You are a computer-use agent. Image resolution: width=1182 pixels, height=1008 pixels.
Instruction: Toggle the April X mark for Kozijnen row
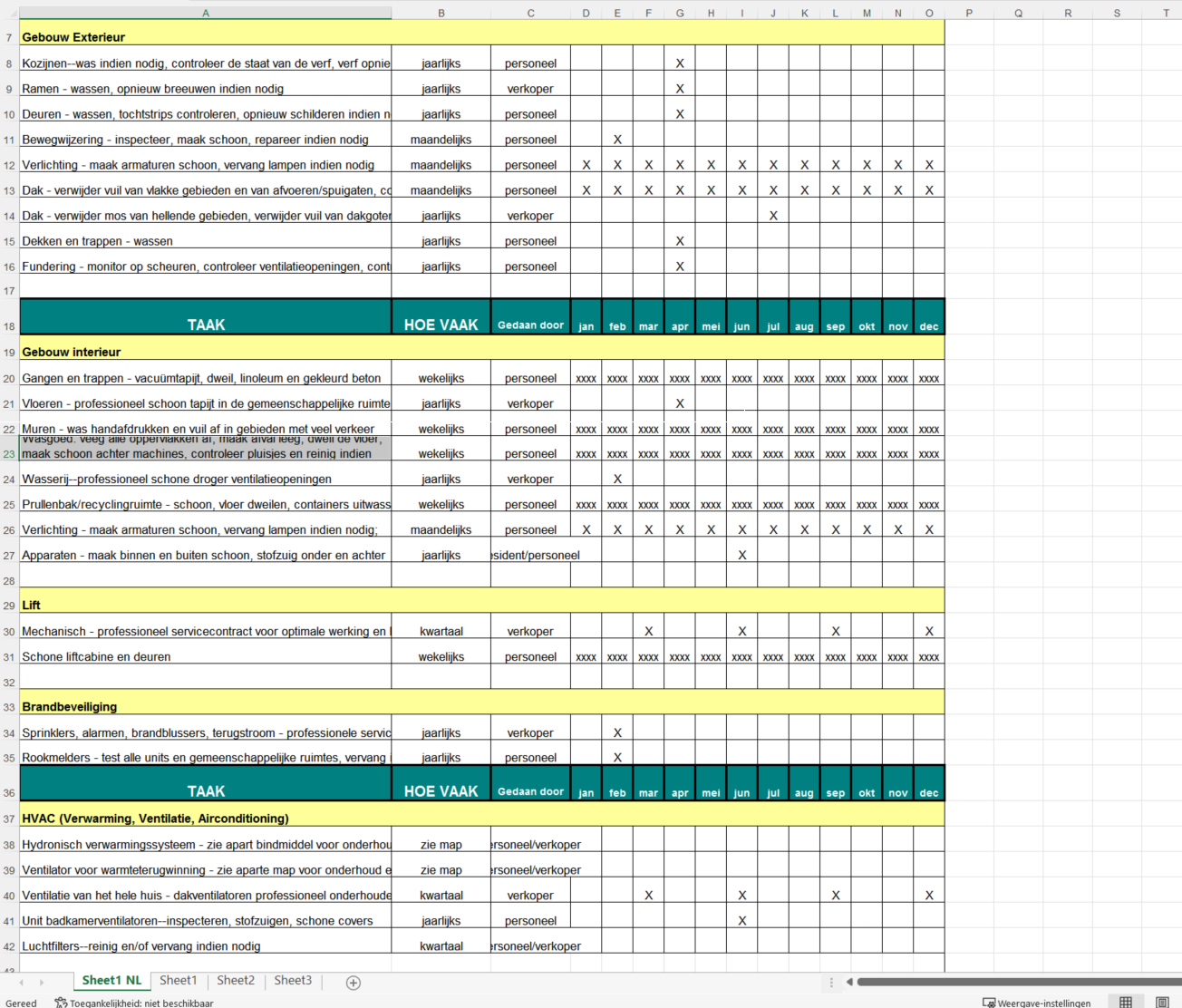pos(680,63)
